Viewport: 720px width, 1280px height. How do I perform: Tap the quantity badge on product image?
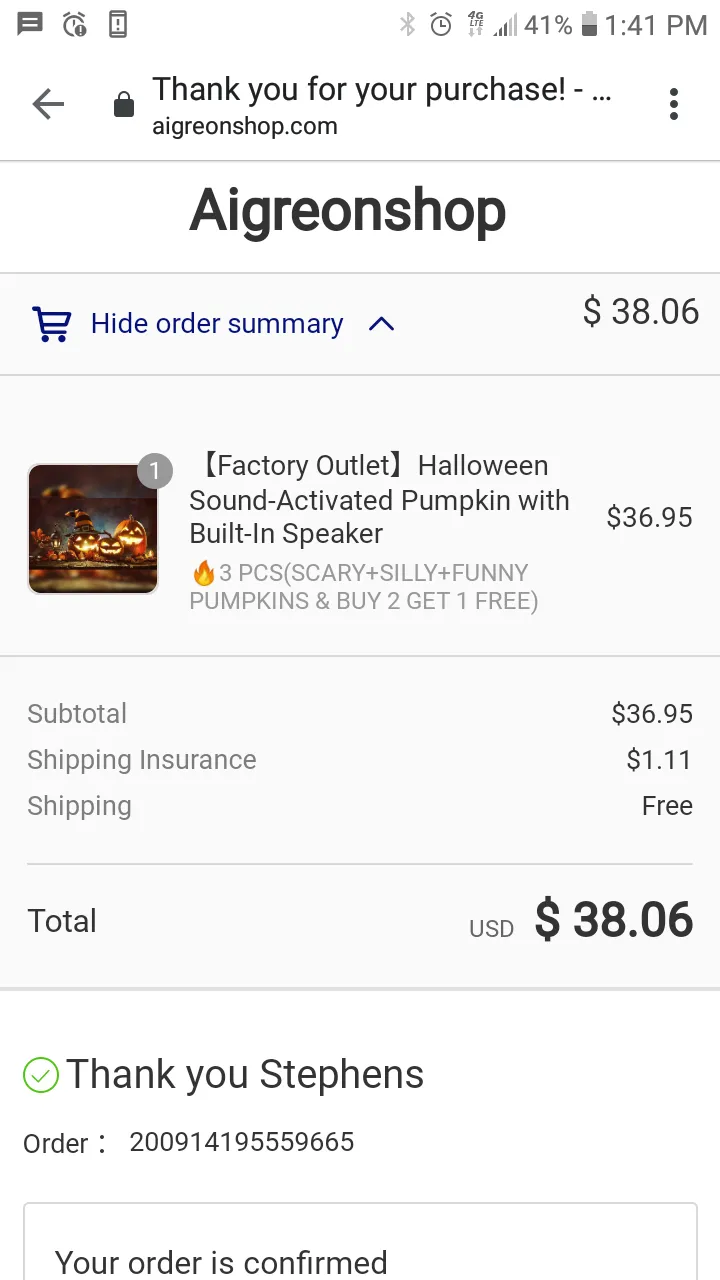pyautogui.click(x=155, y=471)
